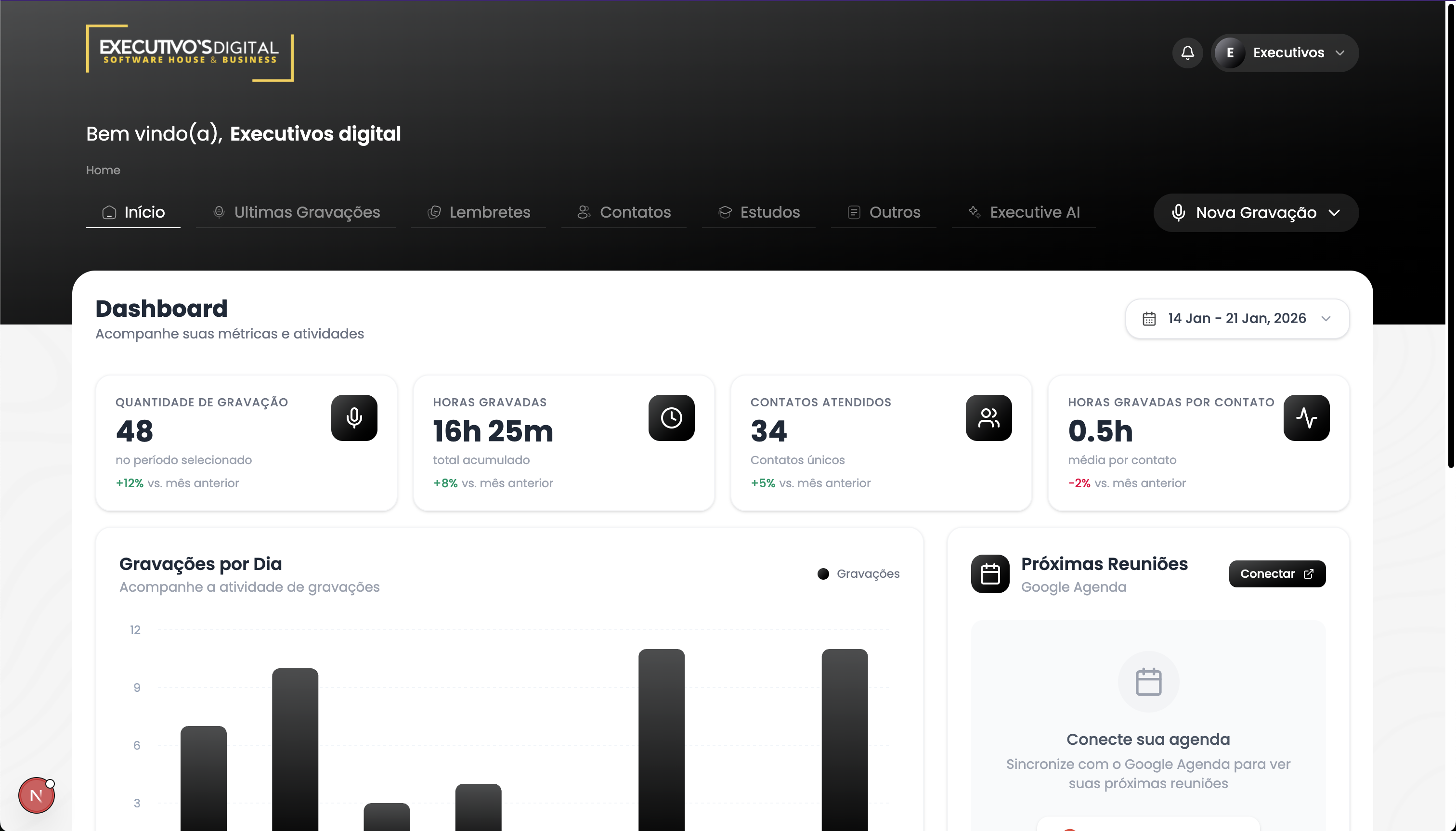
Task: Toggle the Gravações legend in the chart
Action: 858,573
